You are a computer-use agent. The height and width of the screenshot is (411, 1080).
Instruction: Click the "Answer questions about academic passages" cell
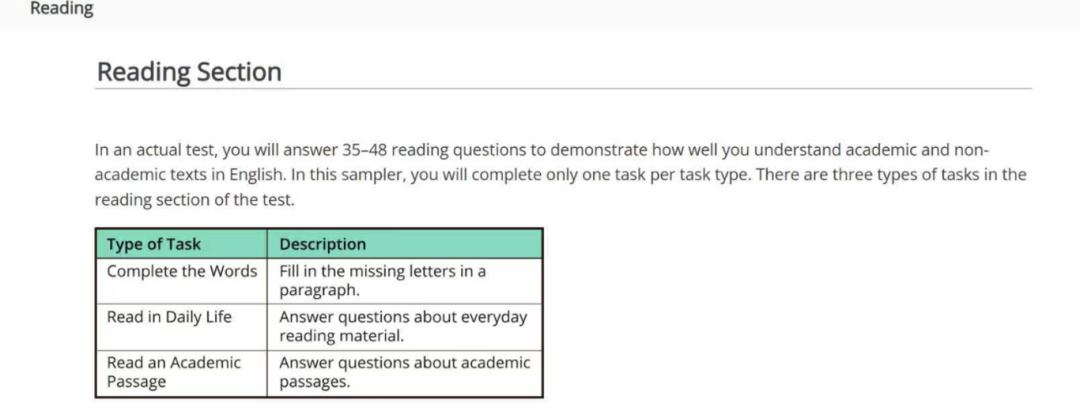click(404, 372)
